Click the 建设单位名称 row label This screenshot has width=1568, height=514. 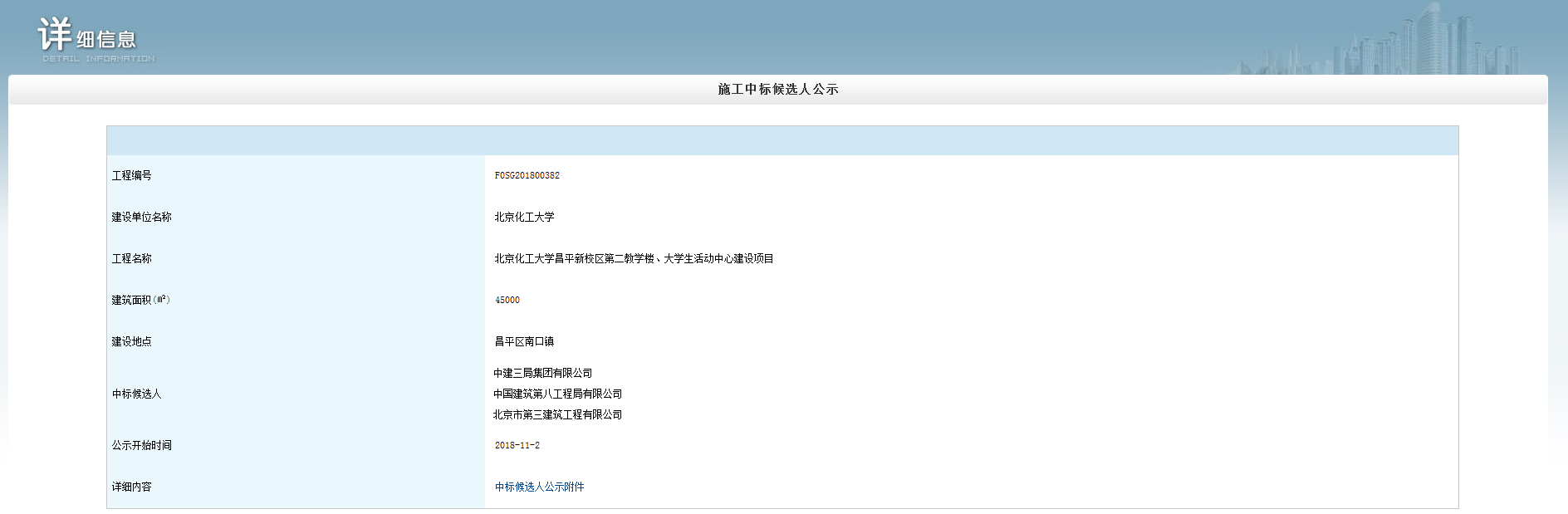pos(142,218)
